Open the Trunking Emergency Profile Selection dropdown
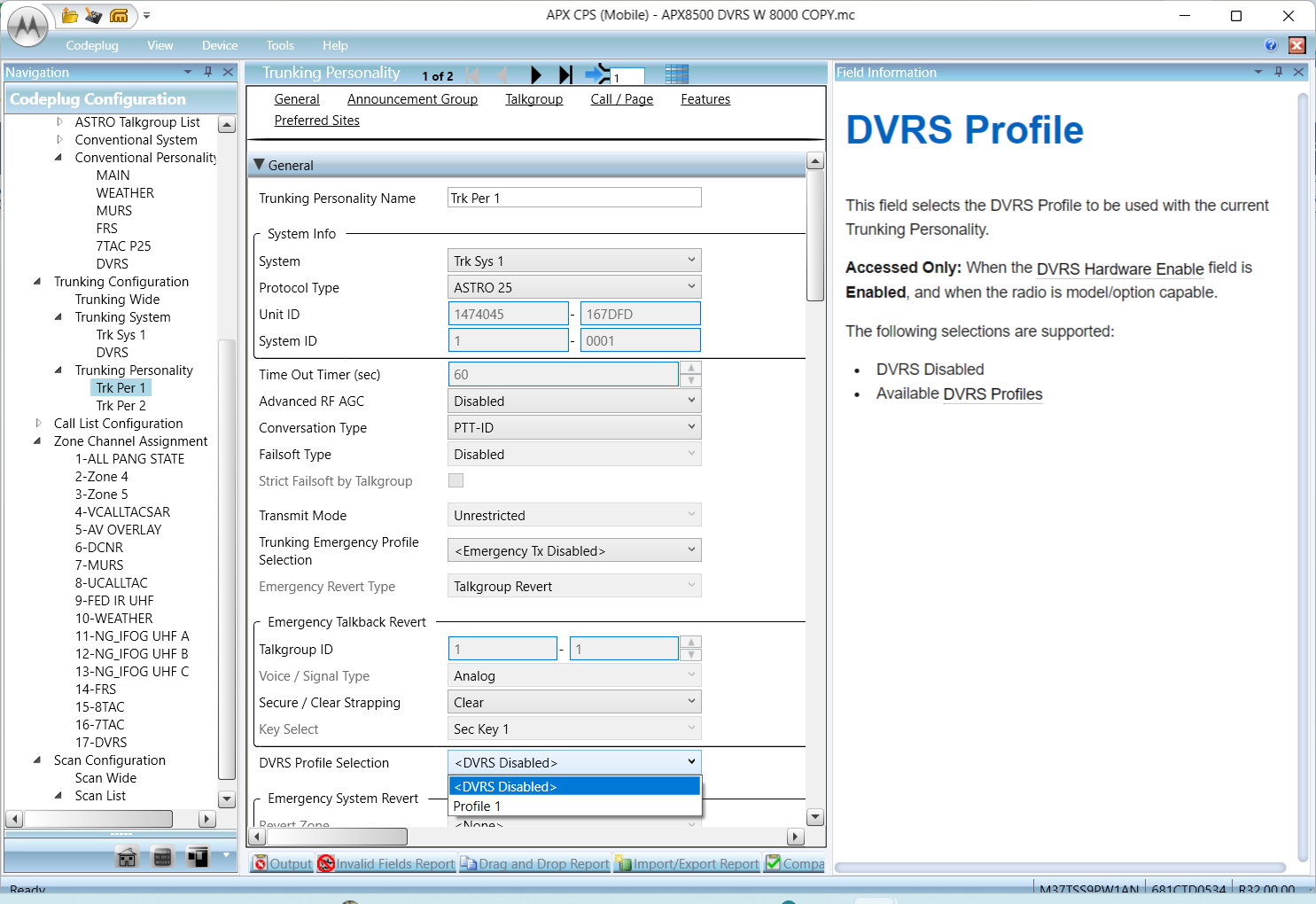1316x904 pixels. (574, 550)
